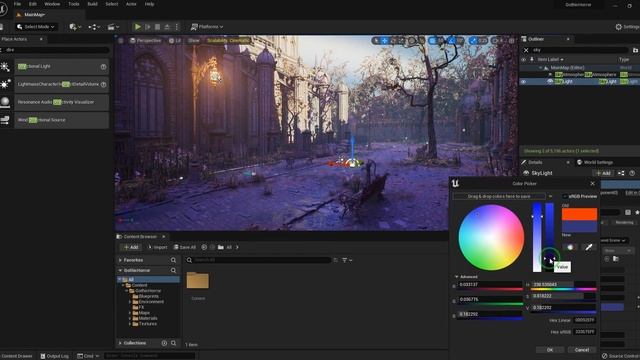Screen dimensions: 640x360
Task: Open the Window menu
Action: [x=52, y=4]
